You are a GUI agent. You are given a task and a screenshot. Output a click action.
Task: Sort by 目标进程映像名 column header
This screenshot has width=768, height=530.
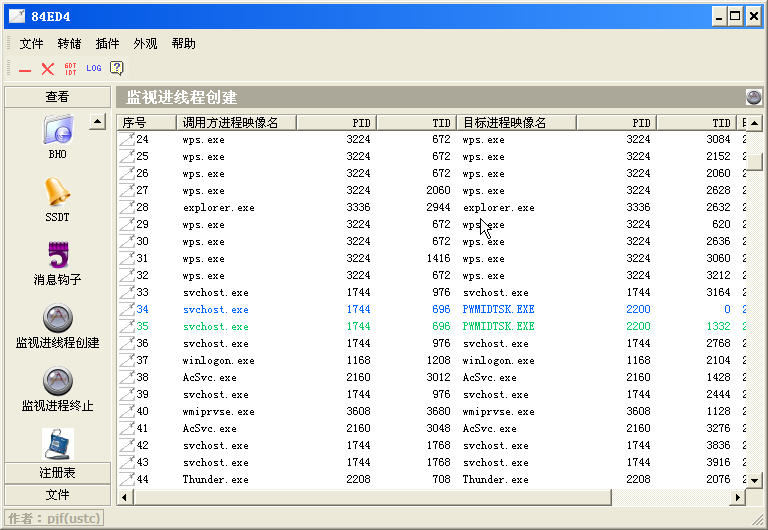click(517, 122)
